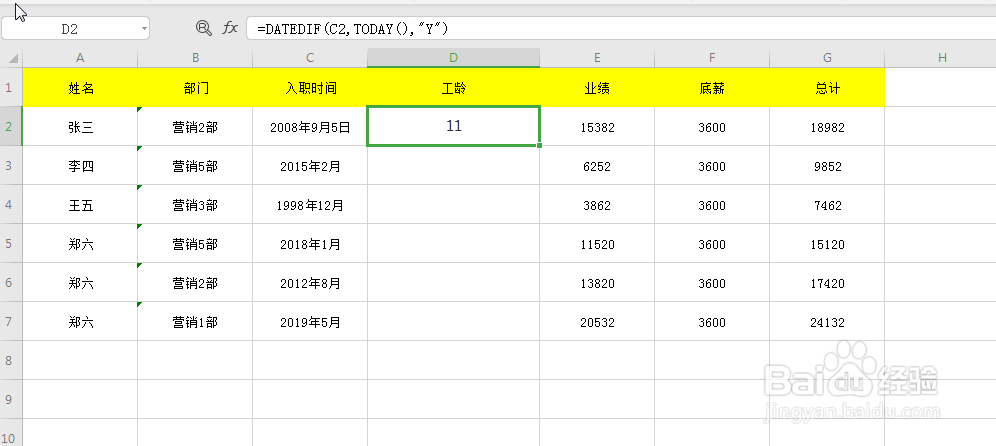Select column D header
Image resolution: width=996 pixels, height=446 pixels.
tap(453, 58)
